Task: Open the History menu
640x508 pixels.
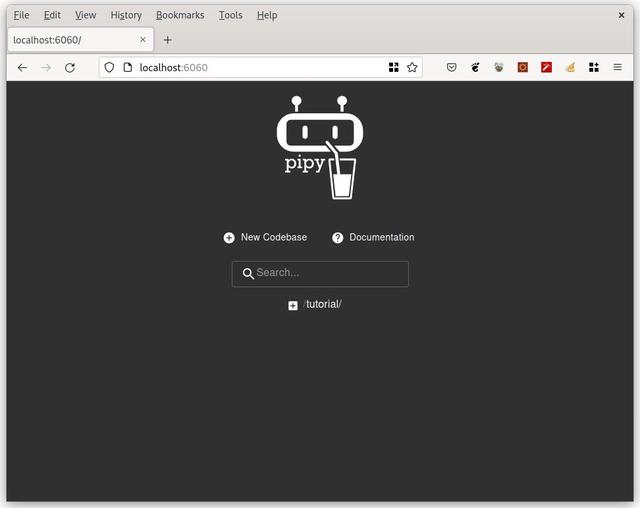Action: [126, 15]
